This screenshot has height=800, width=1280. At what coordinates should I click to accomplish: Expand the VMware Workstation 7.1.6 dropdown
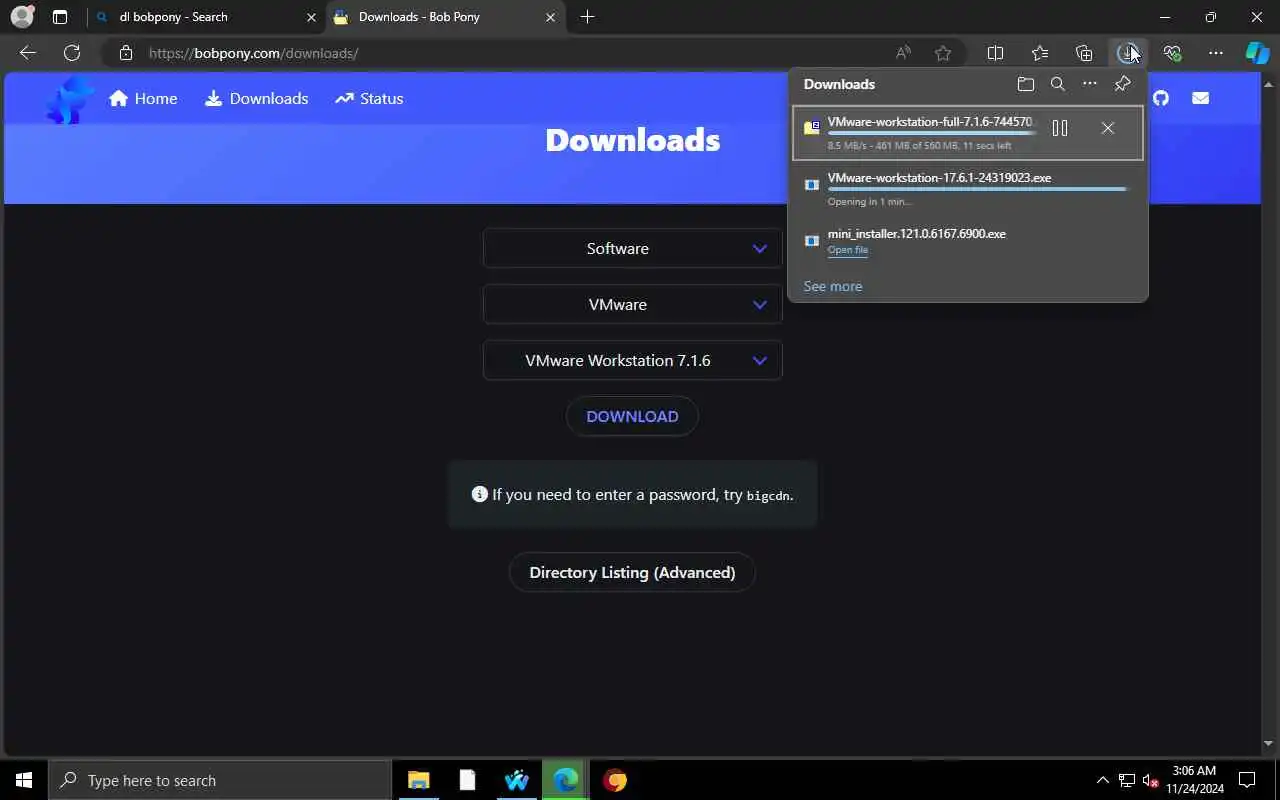coord(632,360)
